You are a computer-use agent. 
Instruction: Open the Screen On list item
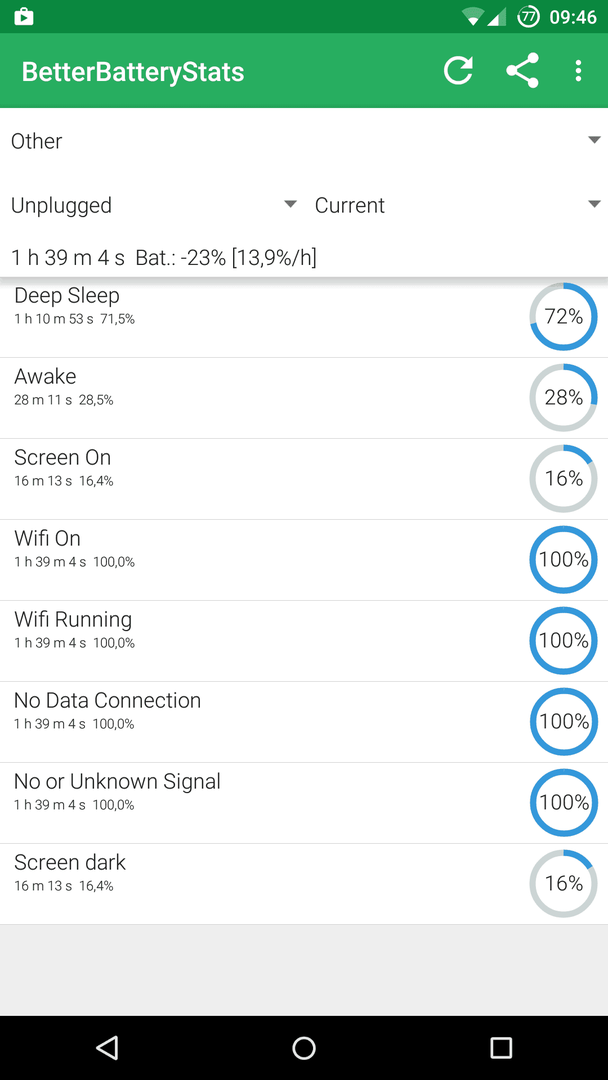[304, 479]
